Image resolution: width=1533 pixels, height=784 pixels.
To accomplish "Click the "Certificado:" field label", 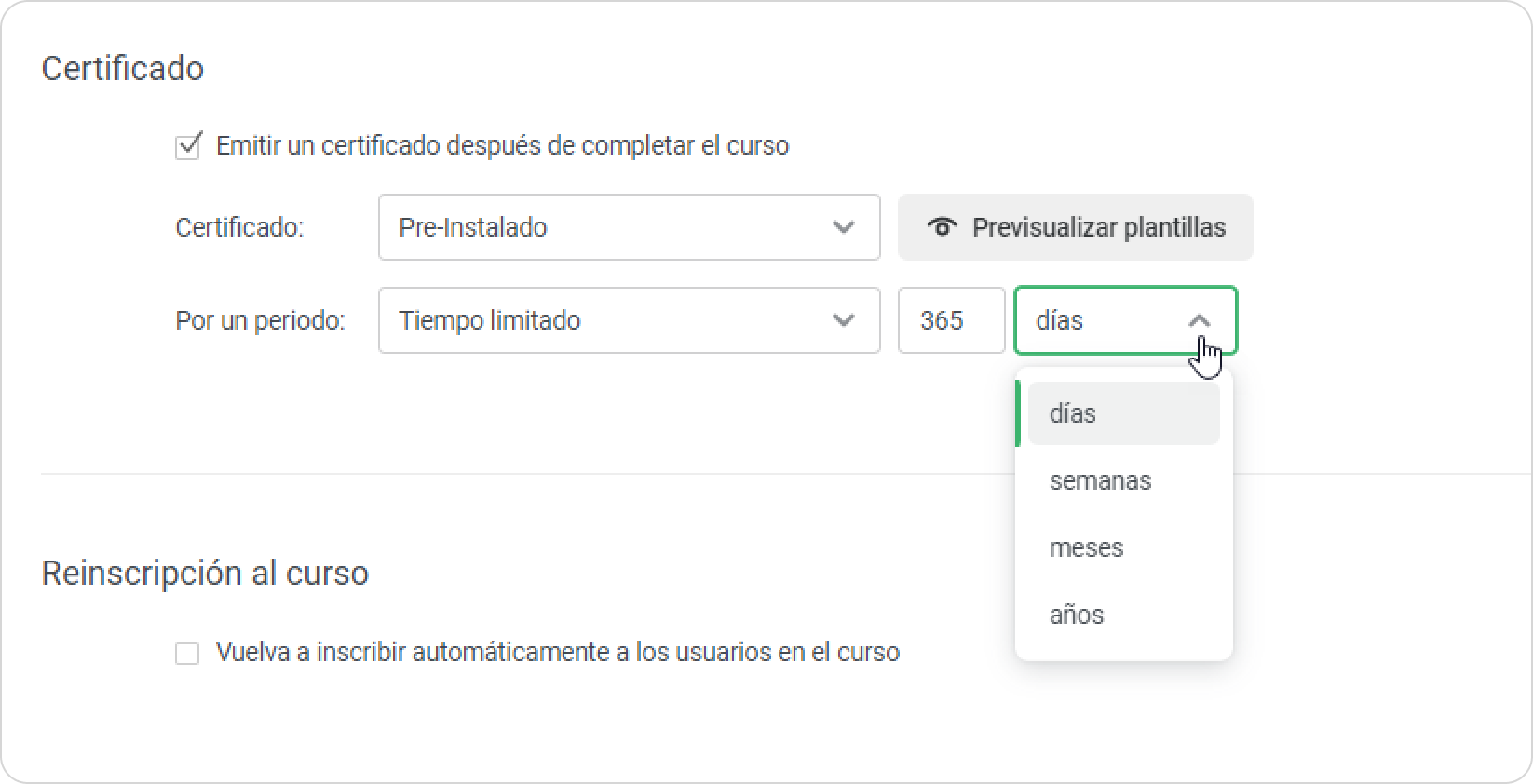I will (239, 227).
